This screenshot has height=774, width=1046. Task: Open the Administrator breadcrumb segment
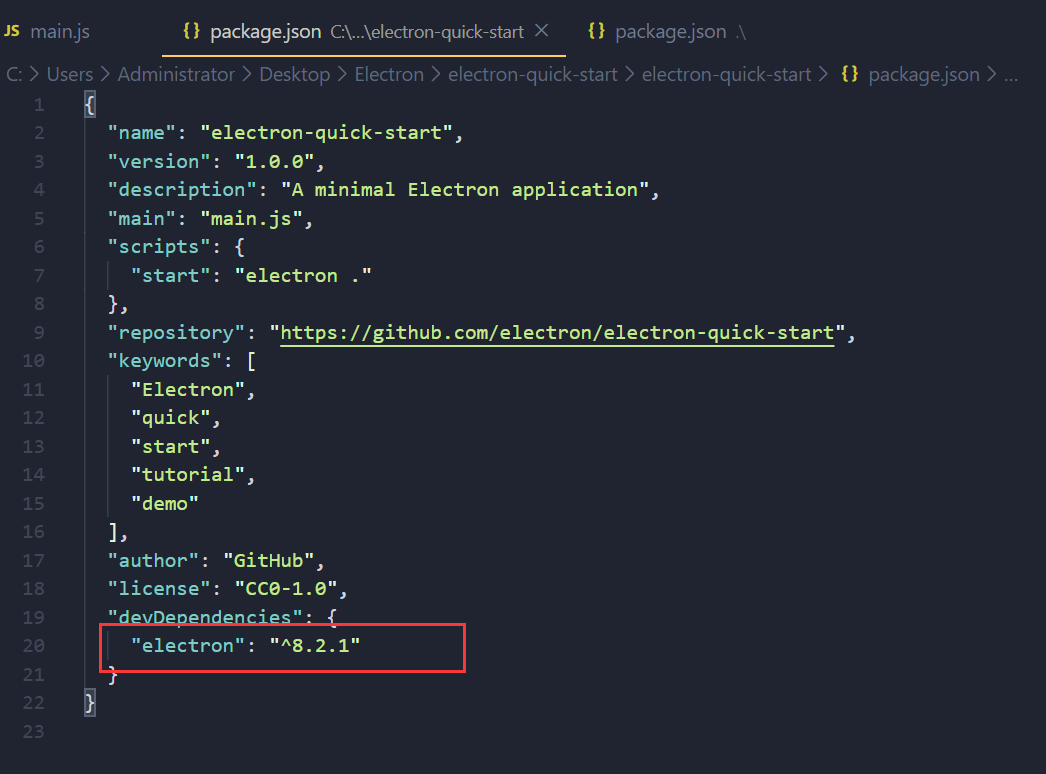tap(176, 74)
